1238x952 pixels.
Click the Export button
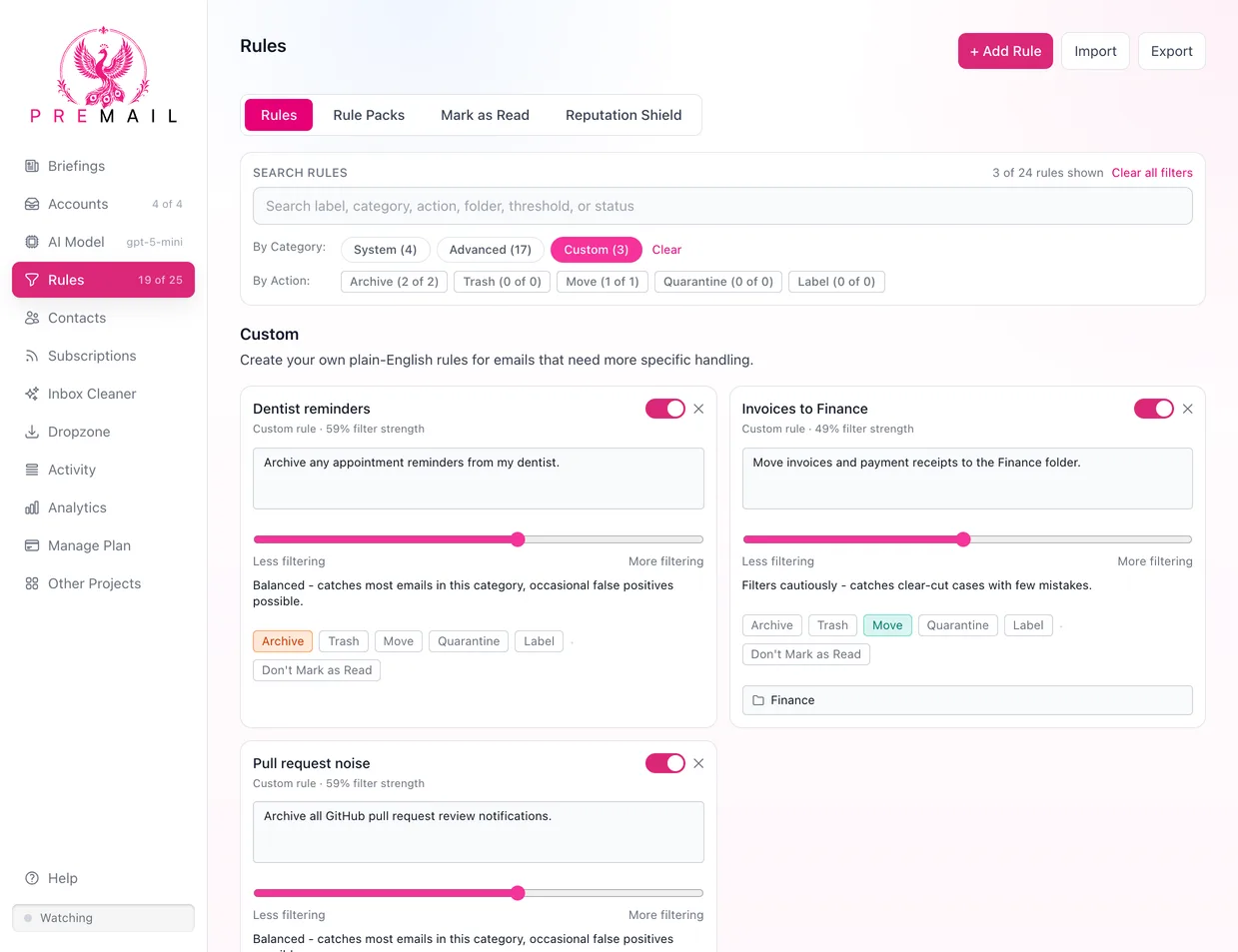[1172, 51]
